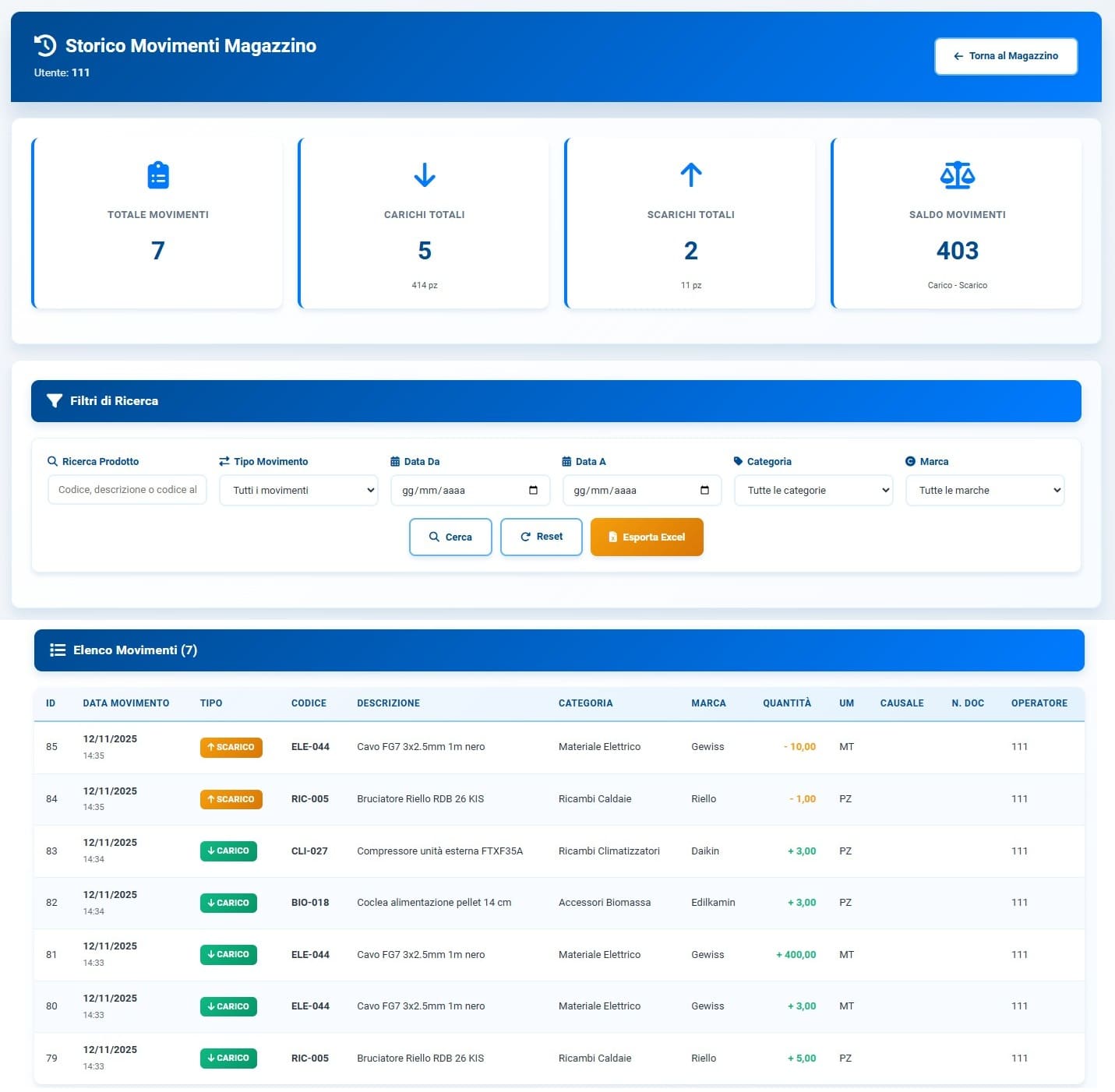Click the balance scale icon above Saldo Movimenti
The image size is (1115, 1092).
[957, 175]
